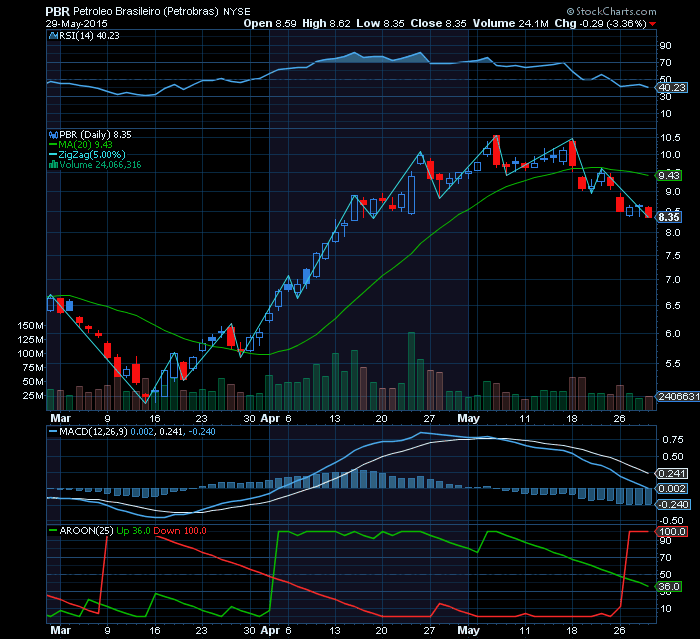Click the Volume 24.1M header value
The image size is (700, 639).
[510, 23]
